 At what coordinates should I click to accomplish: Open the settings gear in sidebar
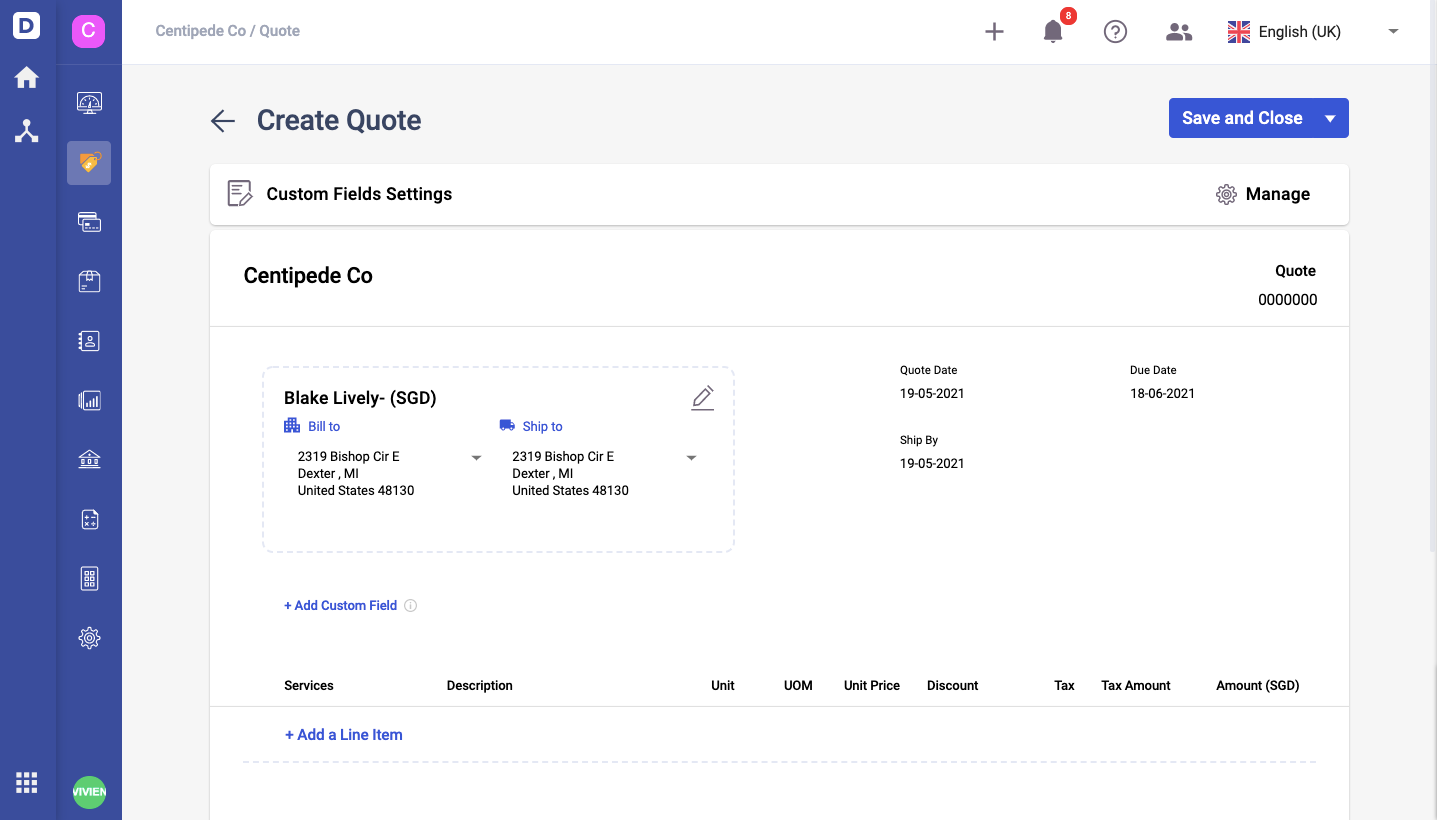89,638
